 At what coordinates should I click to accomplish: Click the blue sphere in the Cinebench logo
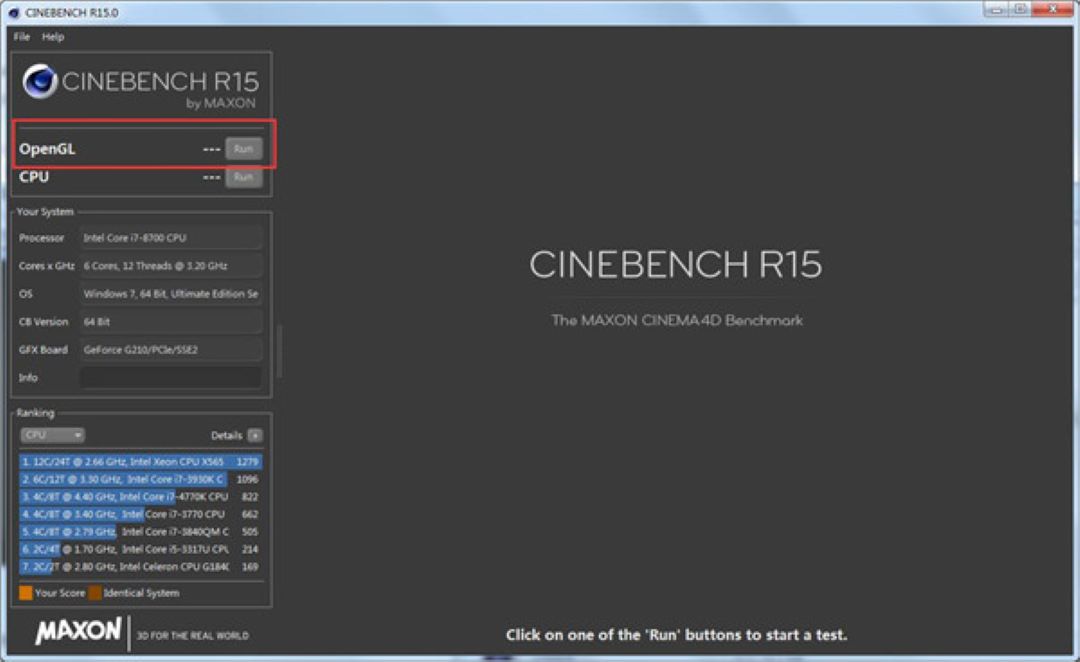[40, 77]
